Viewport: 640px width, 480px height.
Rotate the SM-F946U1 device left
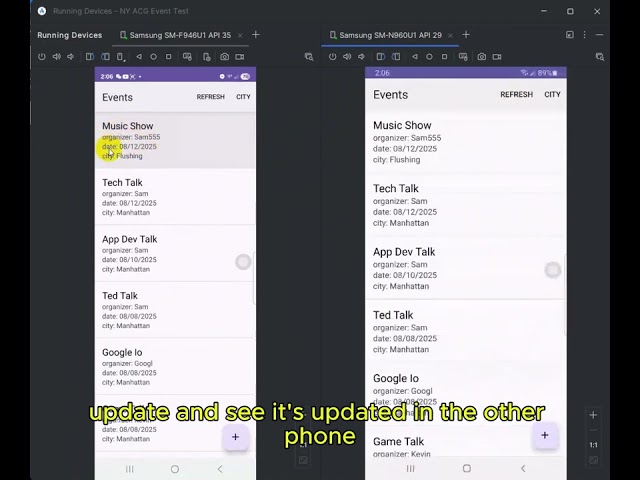[x=90, y=57]
